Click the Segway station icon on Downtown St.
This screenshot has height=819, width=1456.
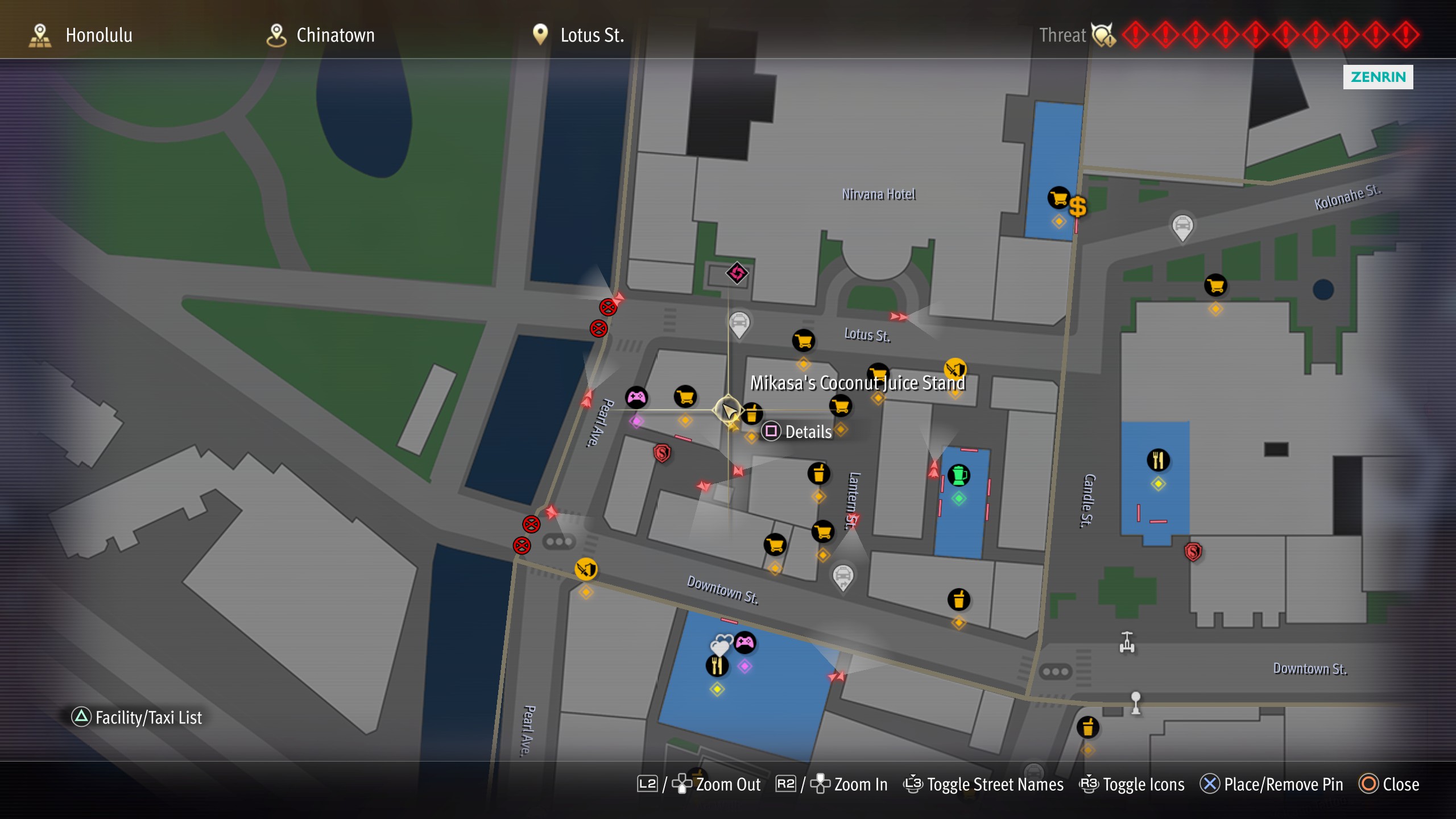pos(1127,642)
